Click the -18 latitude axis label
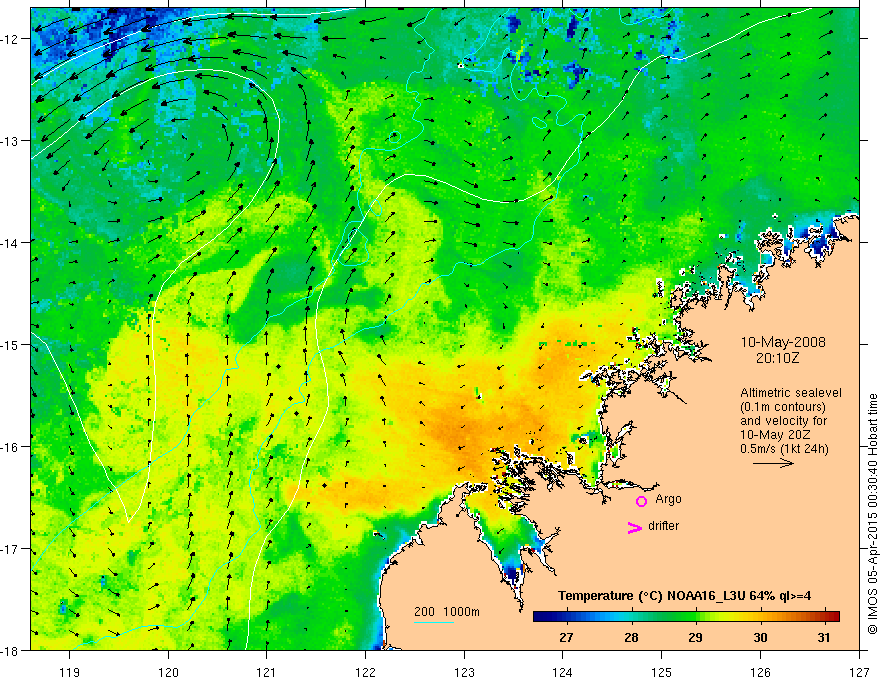 (x=11, y=650)
